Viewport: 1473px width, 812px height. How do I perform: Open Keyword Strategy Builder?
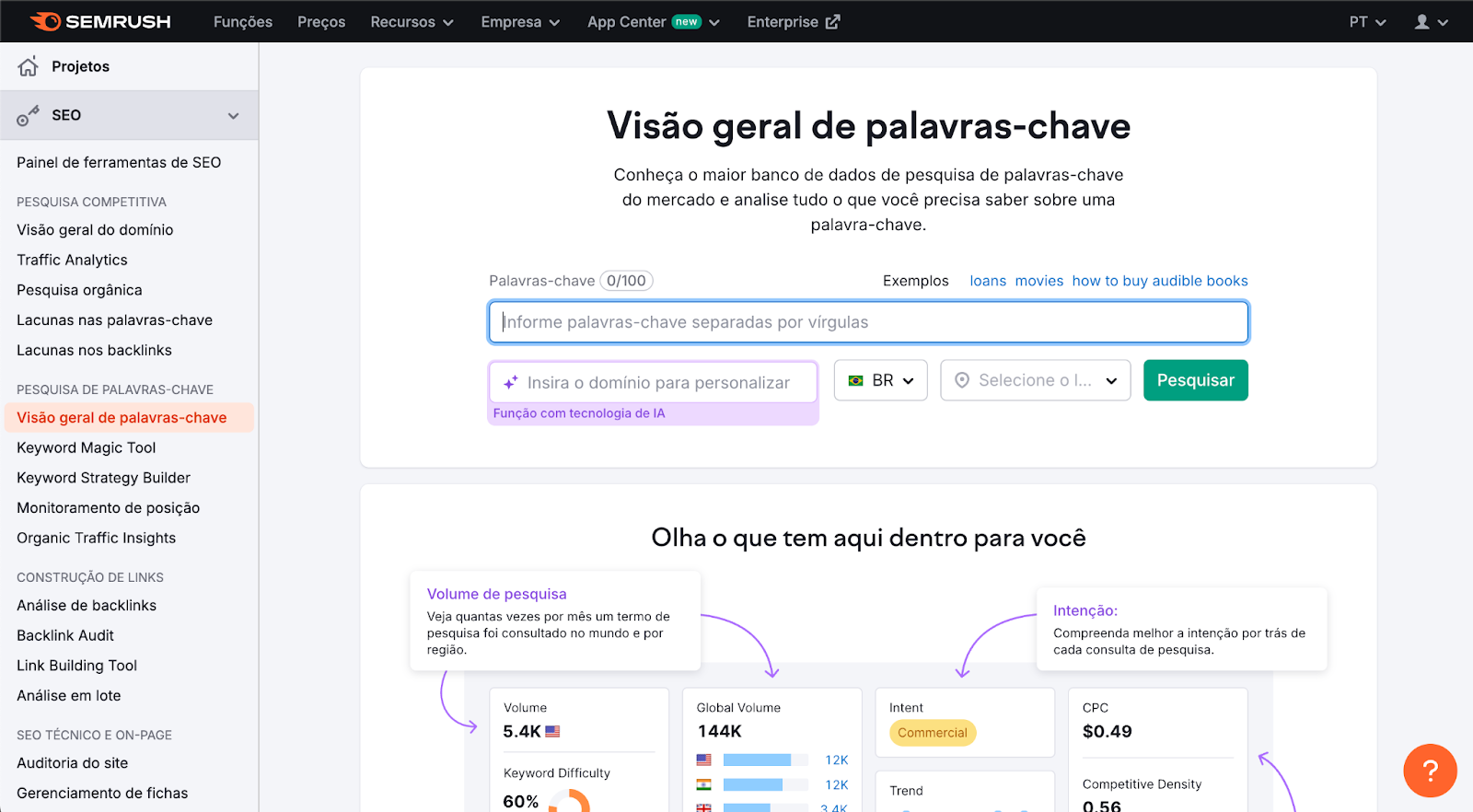[x=103, y=478]
